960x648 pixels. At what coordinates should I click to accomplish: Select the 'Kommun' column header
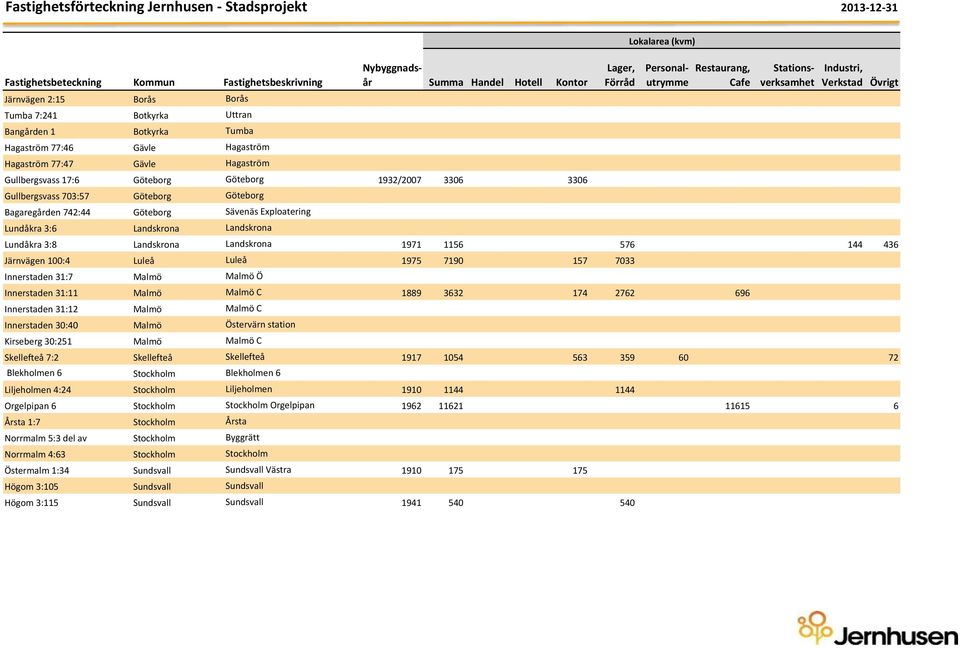click(154, 82)
